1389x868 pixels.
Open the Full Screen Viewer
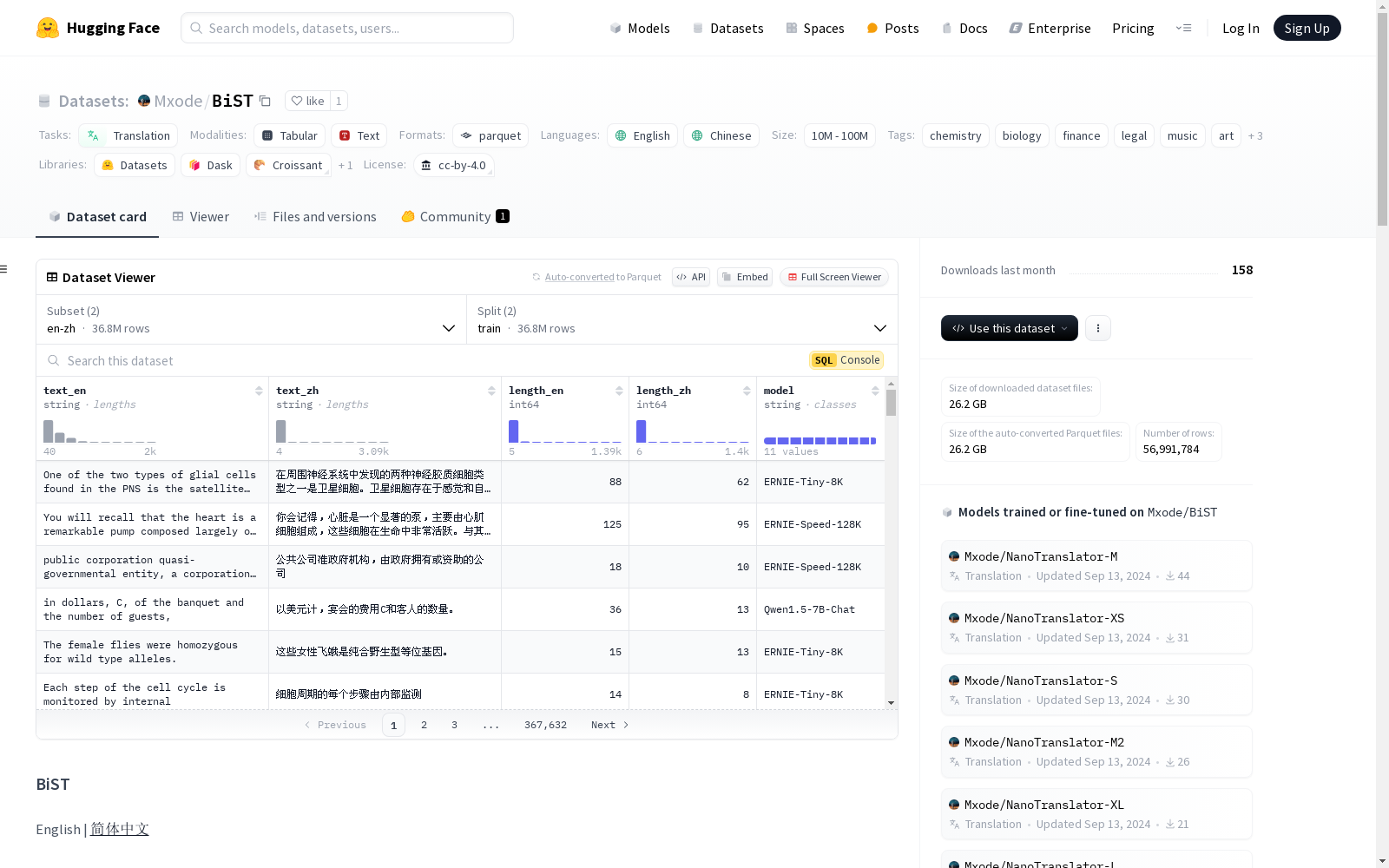pyautogui.click(x=833, y=277)
